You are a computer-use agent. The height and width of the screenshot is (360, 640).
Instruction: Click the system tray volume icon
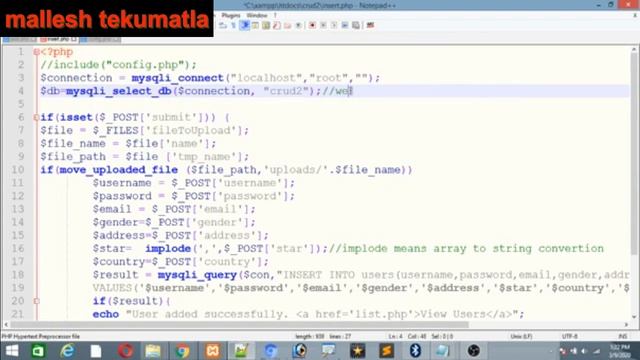click(x=584, y=351)
